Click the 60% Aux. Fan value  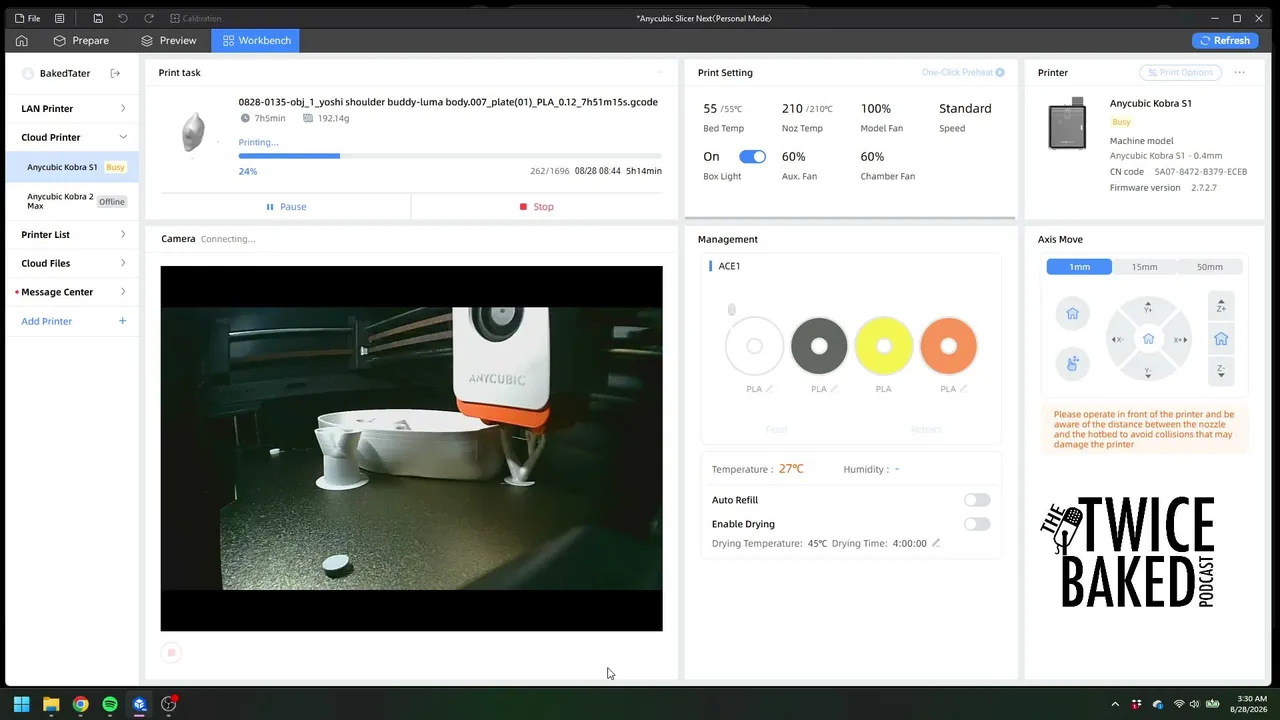(794, 157)
